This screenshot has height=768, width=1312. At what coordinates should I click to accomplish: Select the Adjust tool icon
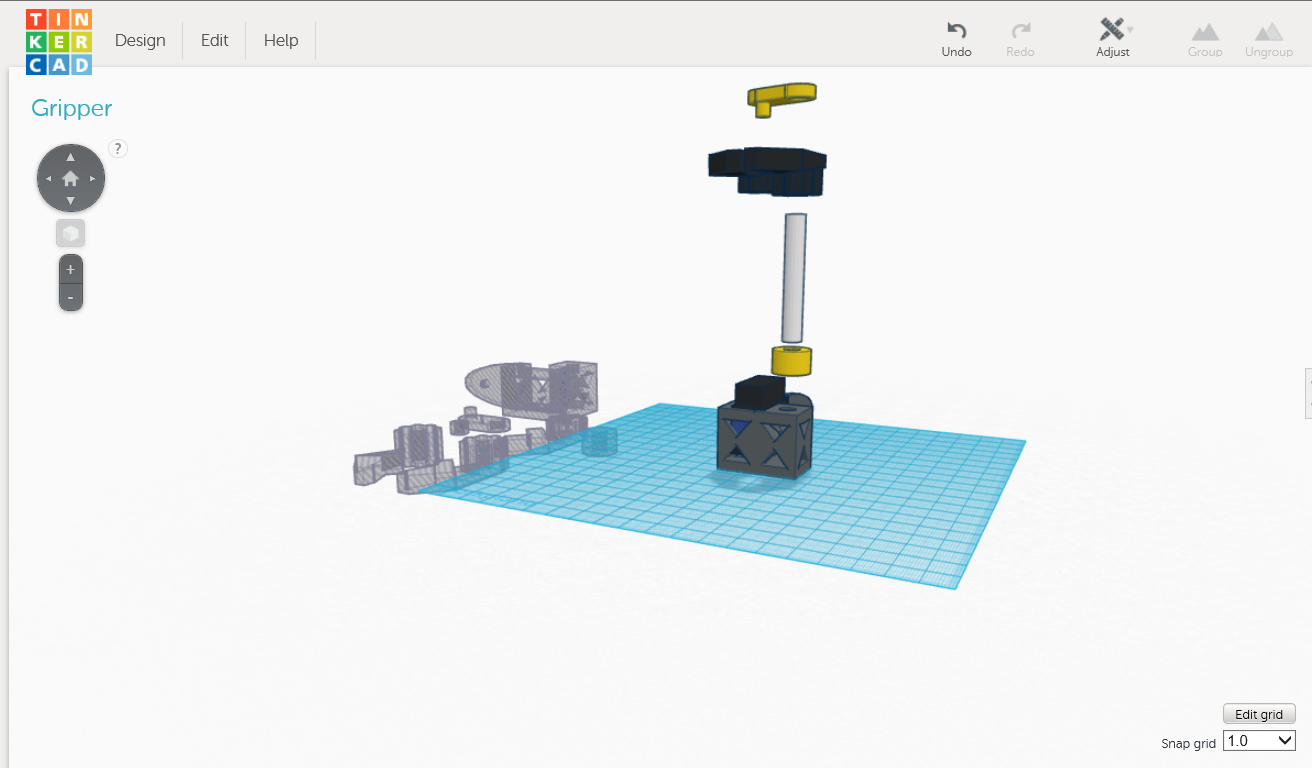pos(1110,30)
